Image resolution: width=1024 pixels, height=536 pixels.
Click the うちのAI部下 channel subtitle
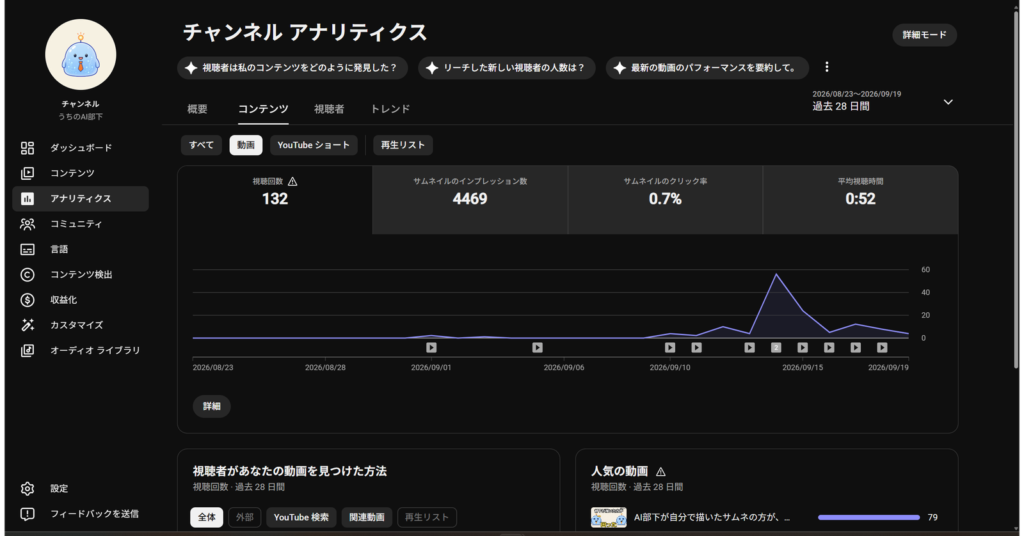(80, 117)
